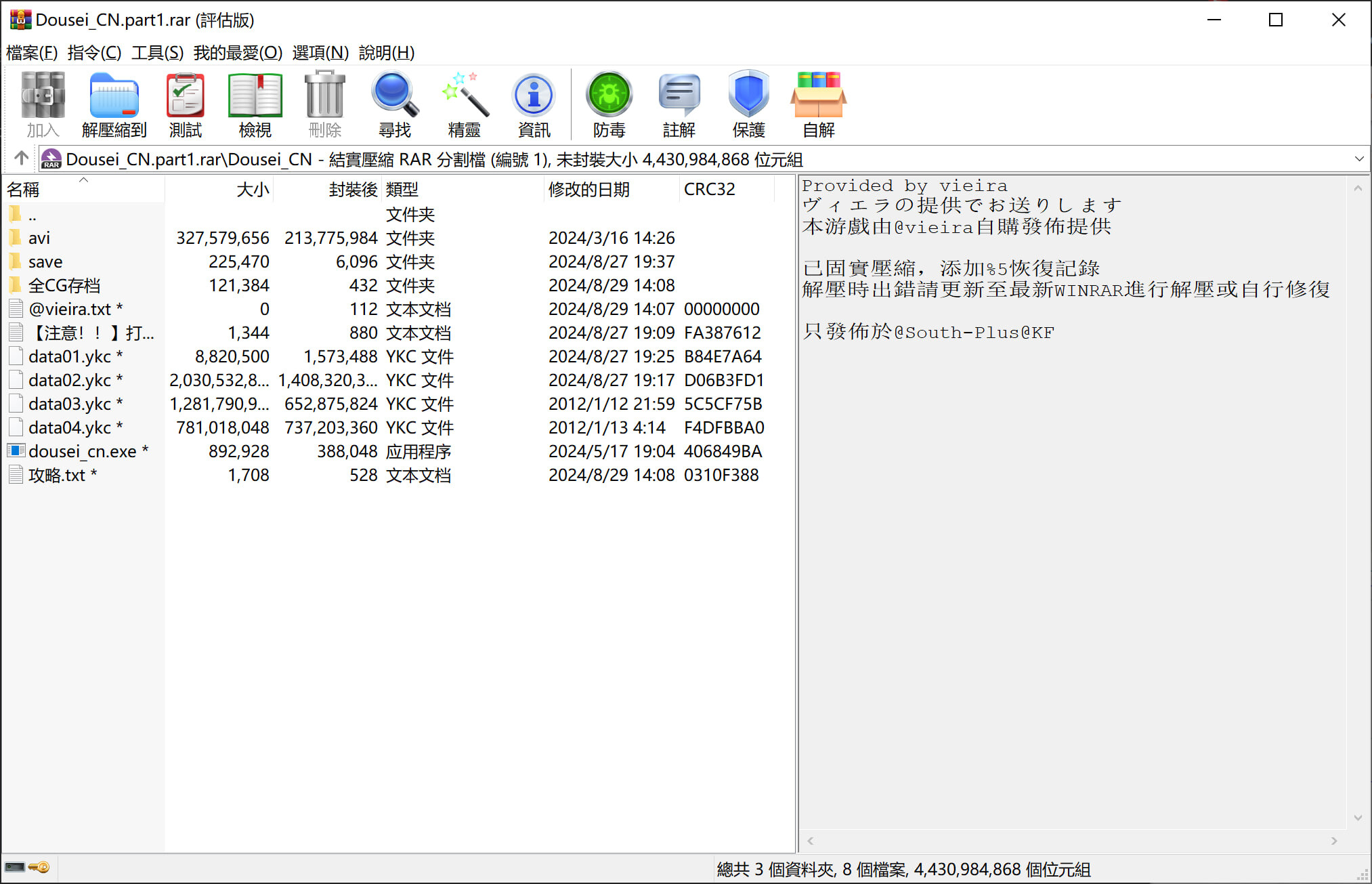Click the Extract To toolbar icon
Image resolution: width=1372 pixels, height=884 pixels.
(x=114, y=104)
